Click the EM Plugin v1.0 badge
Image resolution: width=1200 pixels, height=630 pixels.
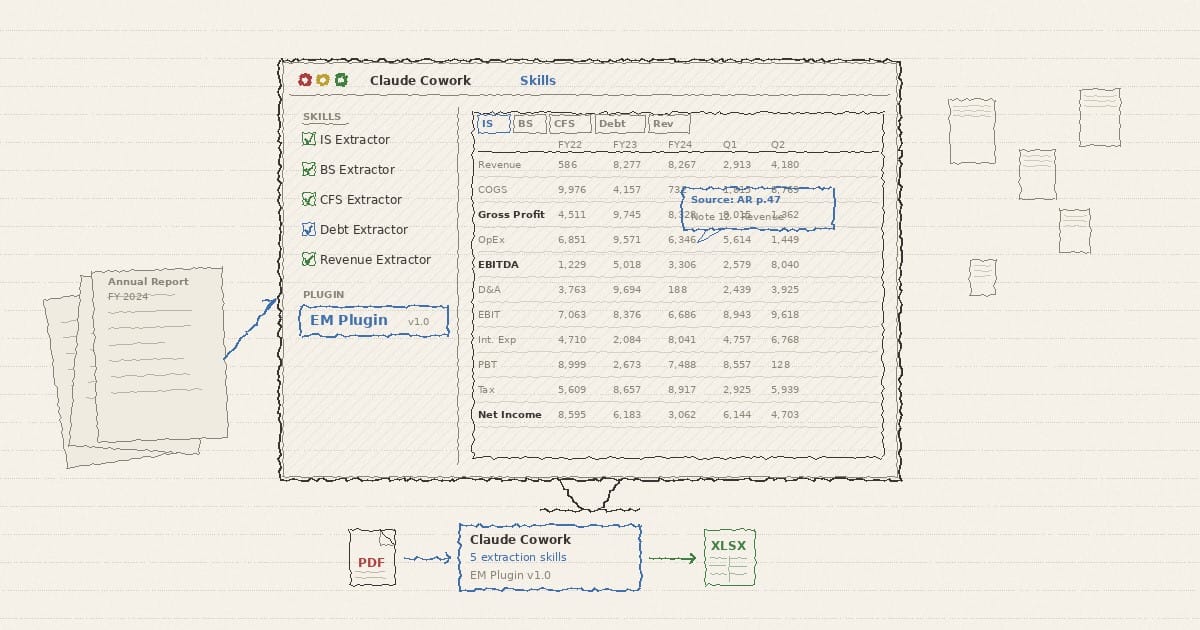coord(374,320)
